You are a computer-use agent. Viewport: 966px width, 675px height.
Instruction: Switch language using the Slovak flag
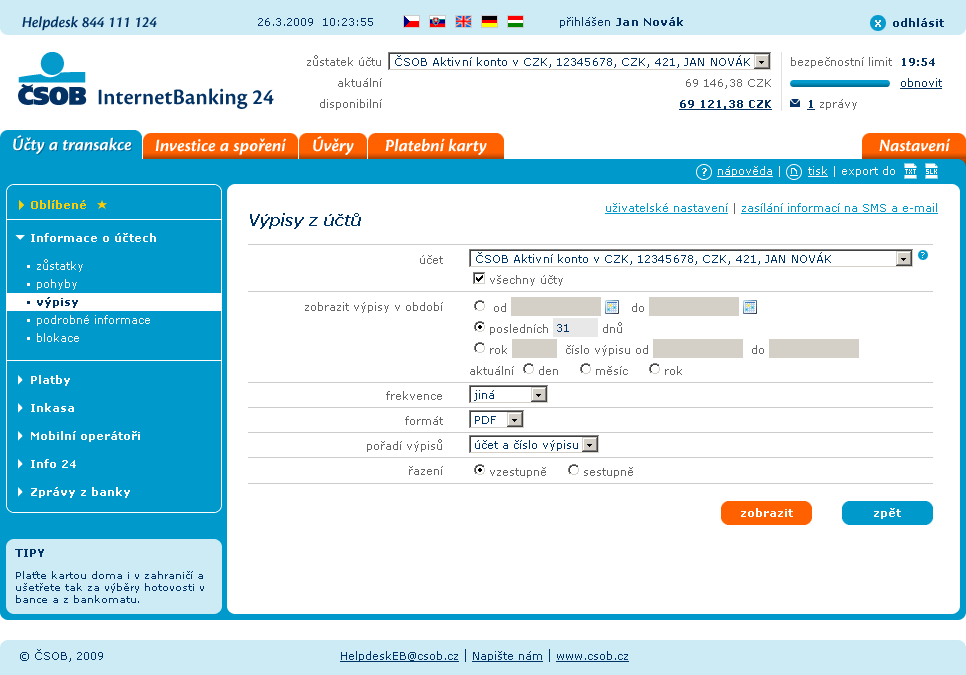tap(437, 22)
